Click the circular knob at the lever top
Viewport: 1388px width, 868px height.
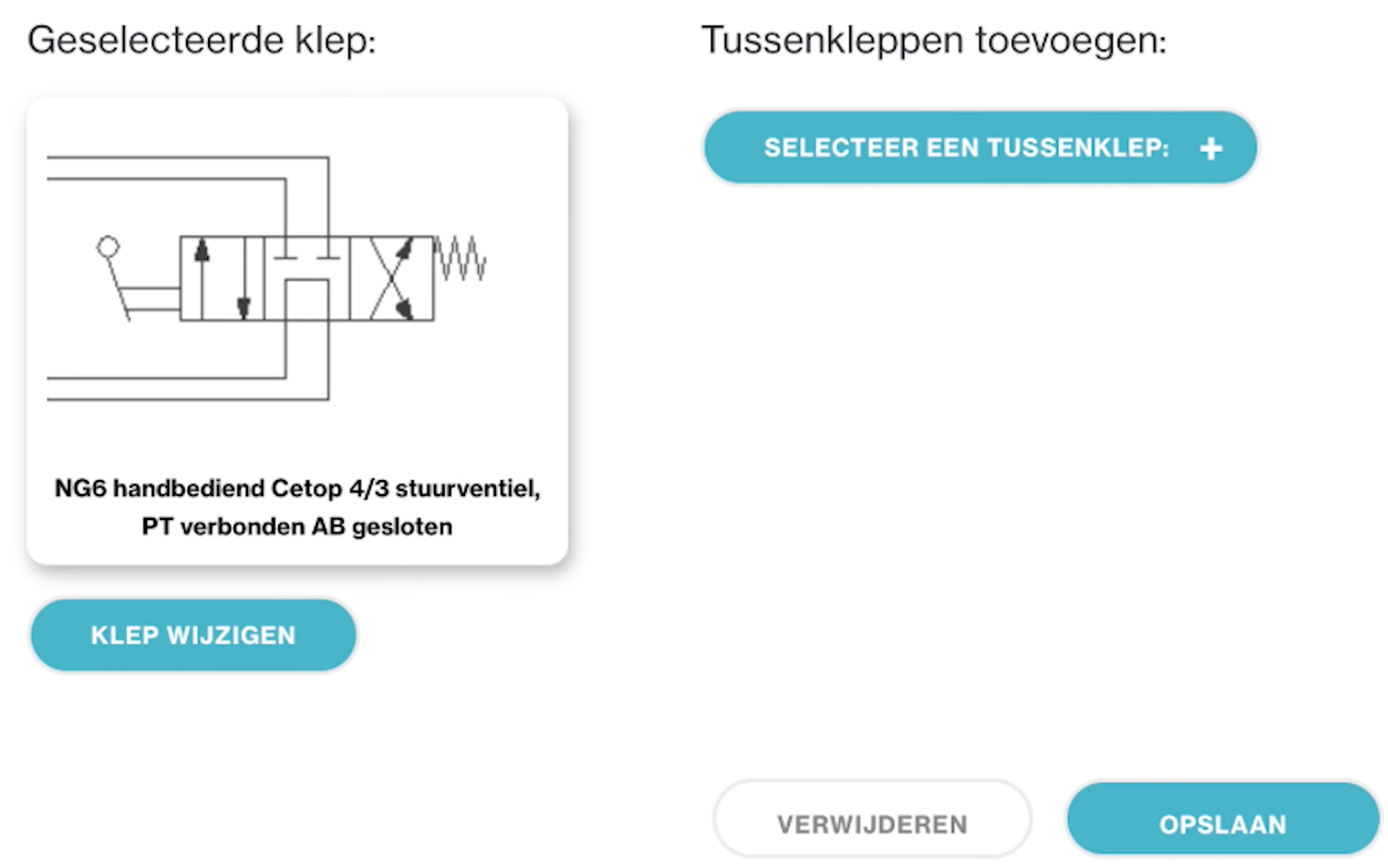108,247
